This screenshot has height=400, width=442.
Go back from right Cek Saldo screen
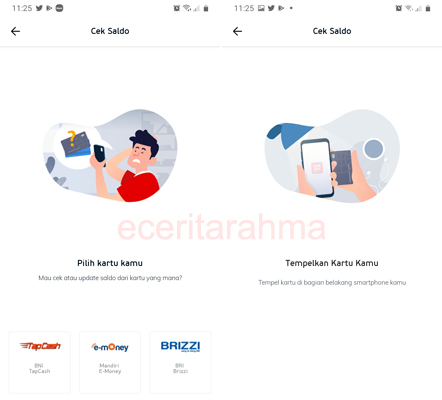[237, 31]
